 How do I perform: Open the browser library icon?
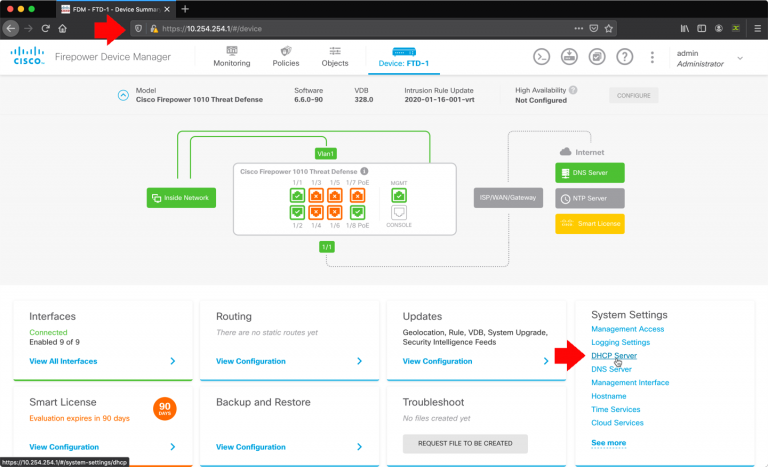[x=685, y=28]
